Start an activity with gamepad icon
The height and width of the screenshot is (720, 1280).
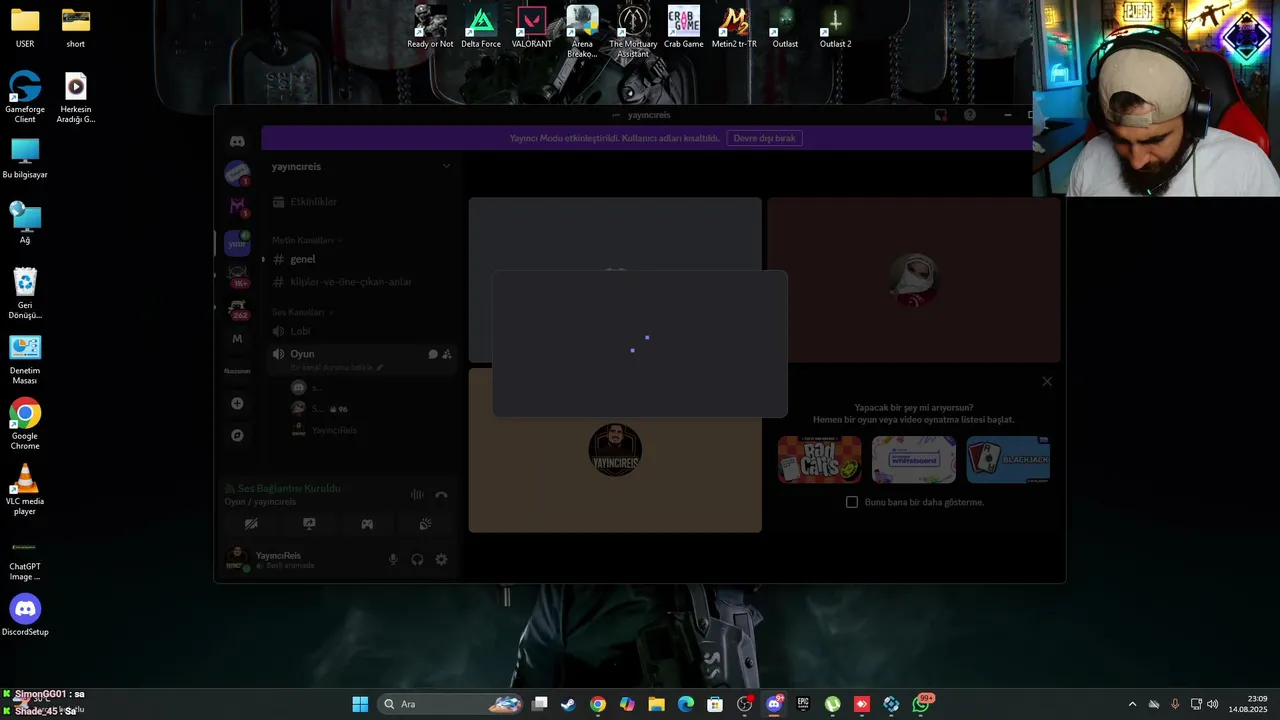[367, 524]
